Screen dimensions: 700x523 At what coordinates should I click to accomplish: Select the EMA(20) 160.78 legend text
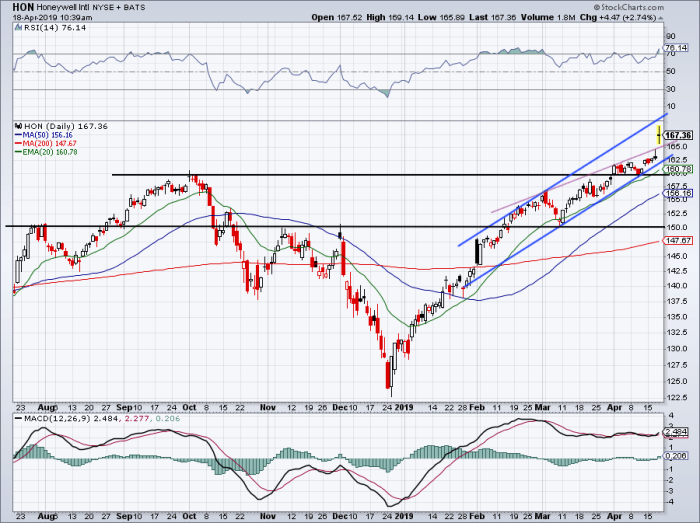tap(50, 152)
